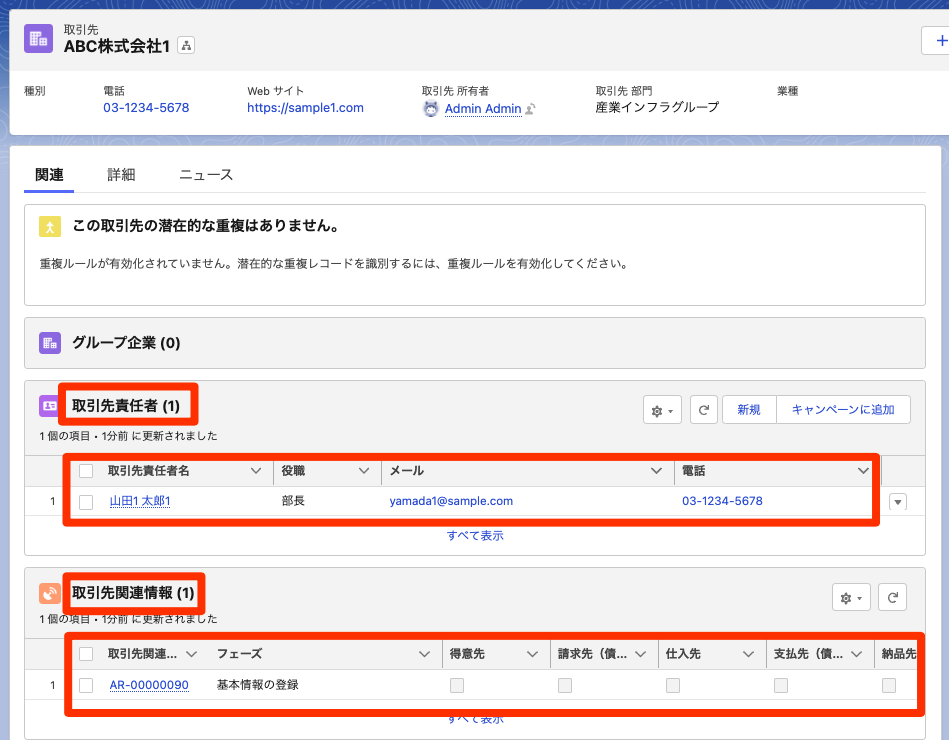Click Admin Admin's user avatar photo
The width and height of the screenshot is (949, 740).
click(x=430, y=107)
